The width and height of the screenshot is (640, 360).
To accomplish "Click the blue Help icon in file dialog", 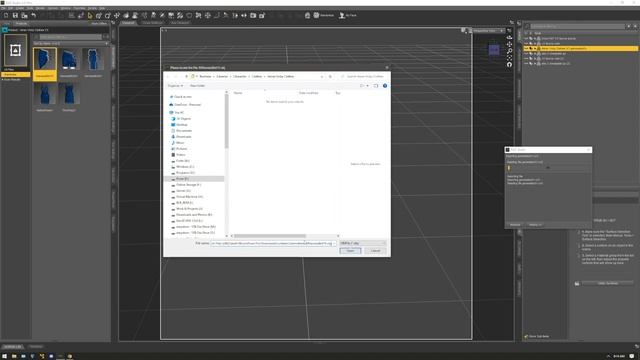I will pyautogui.click(x=385, y=86).
